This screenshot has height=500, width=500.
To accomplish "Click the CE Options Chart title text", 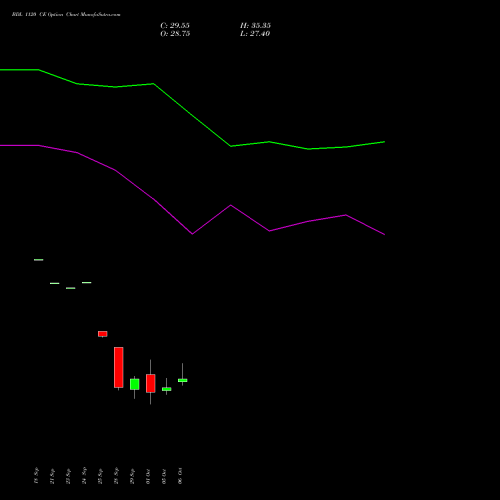I will (66, 15).
